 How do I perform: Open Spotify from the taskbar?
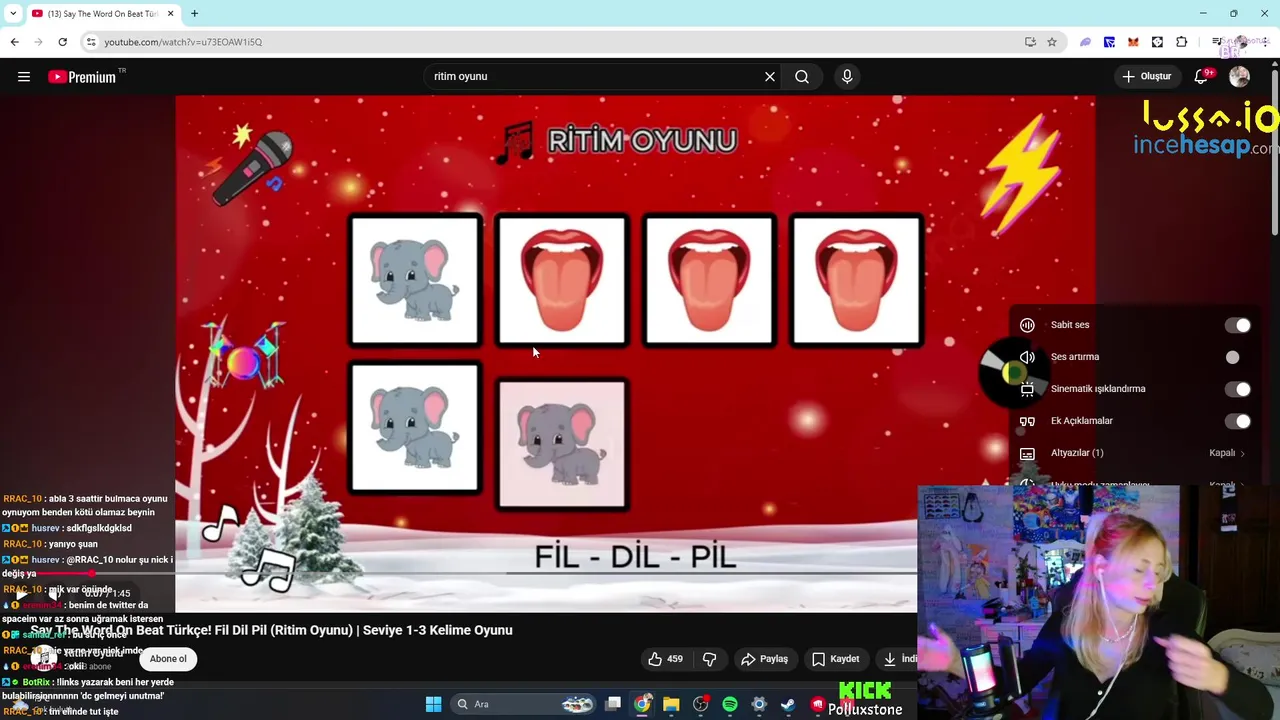[x=730, y=704]
